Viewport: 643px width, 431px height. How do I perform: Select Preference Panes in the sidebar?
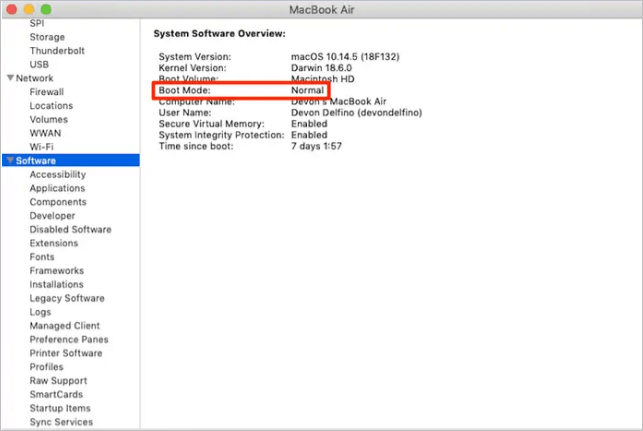point(67,339)
